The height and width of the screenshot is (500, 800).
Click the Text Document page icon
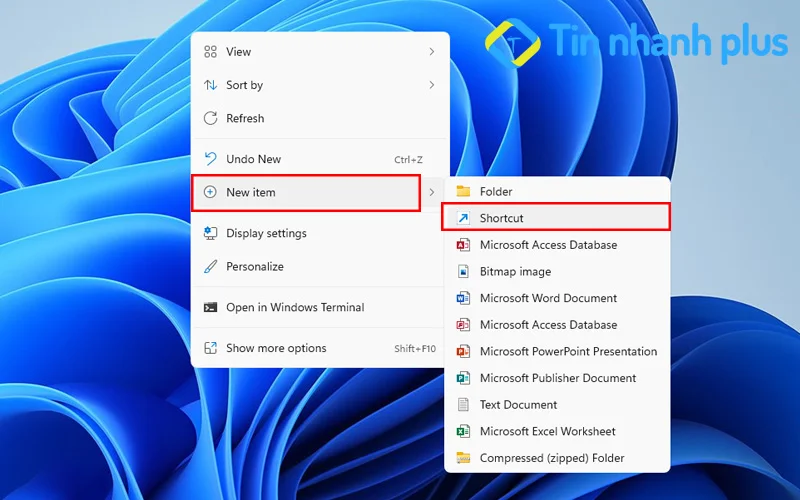pos(463,405)
